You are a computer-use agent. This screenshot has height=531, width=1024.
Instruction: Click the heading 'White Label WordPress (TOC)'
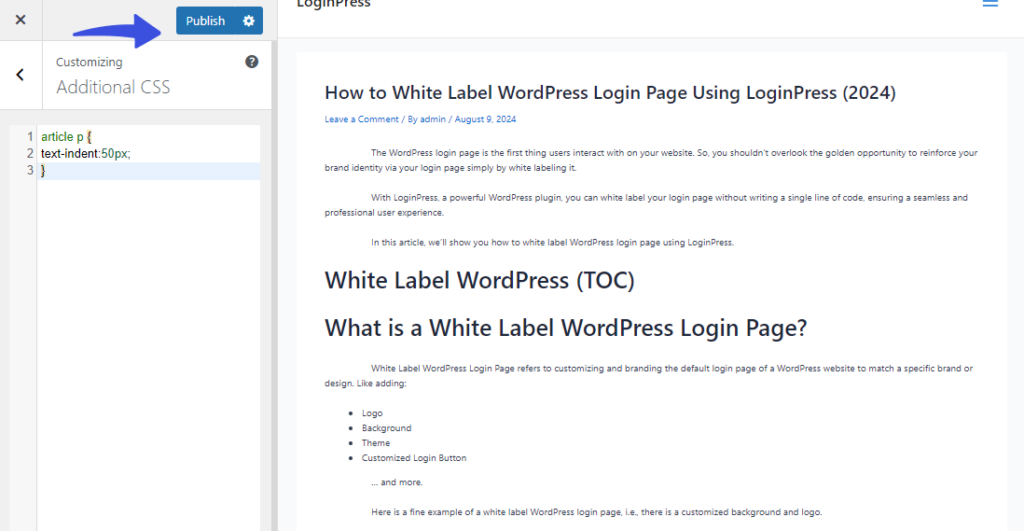tap(479, 280)
